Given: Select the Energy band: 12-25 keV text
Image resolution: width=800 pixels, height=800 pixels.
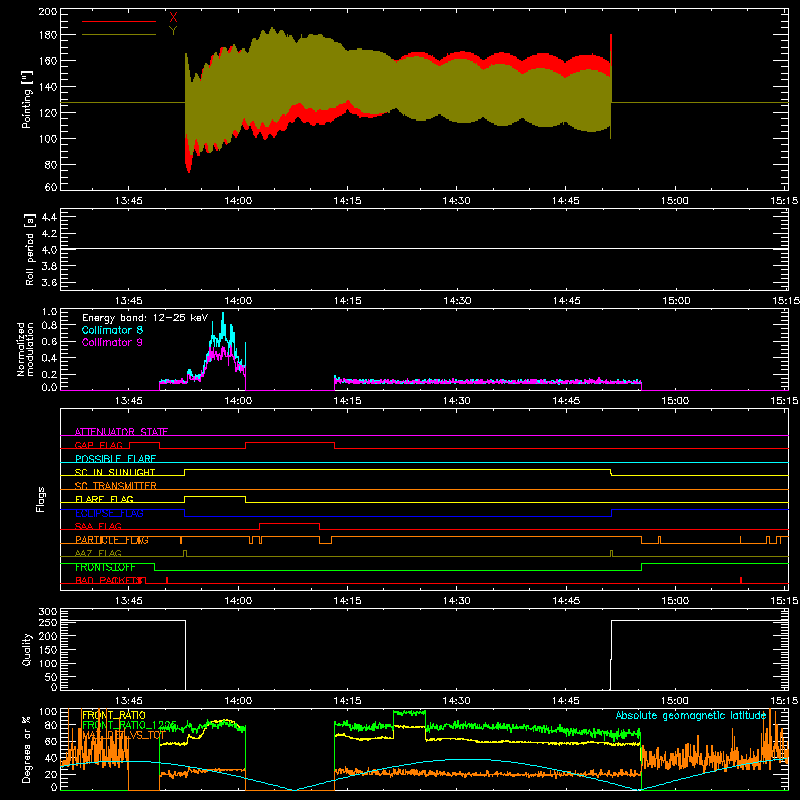Looking at the screenshot, I should pyautogui.click(x=145, y=318).
